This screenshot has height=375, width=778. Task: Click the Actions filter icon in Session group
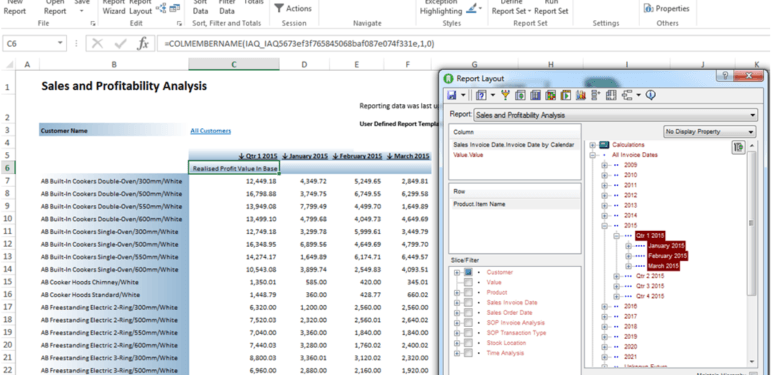click(279, 8)
